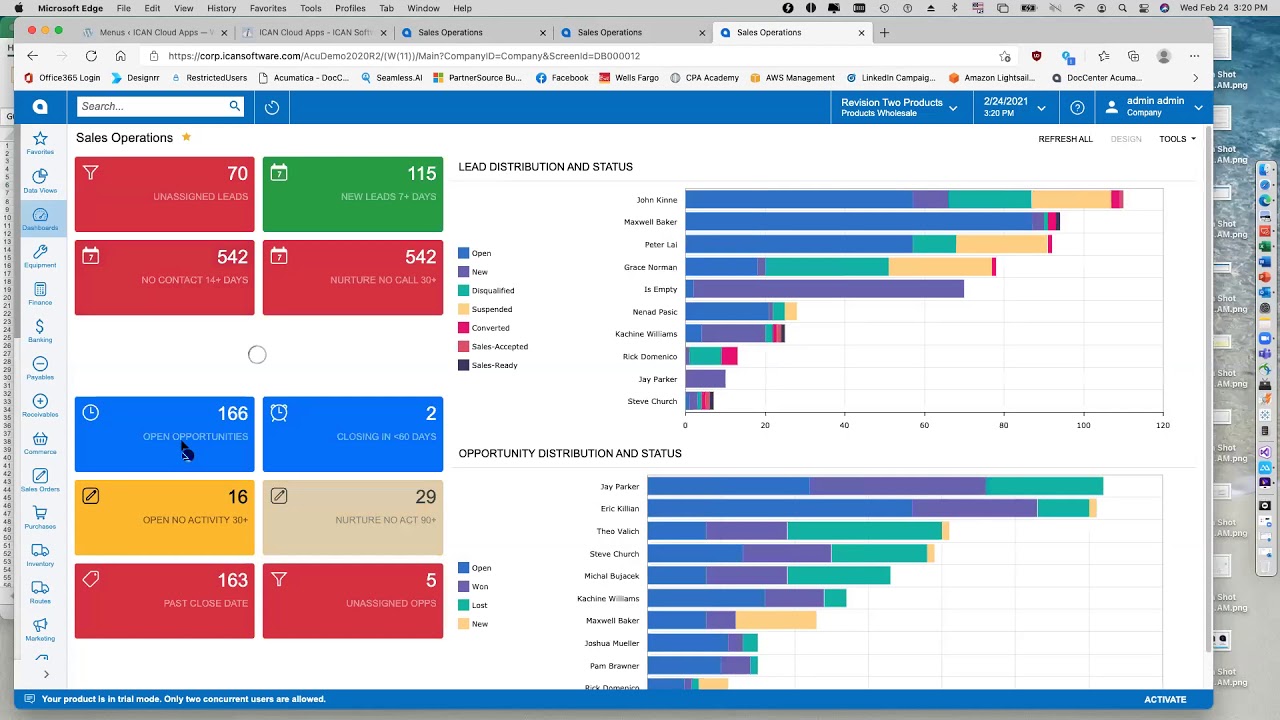
Task: Open the Wells Fargo bookmark
Action: [630, 77]
